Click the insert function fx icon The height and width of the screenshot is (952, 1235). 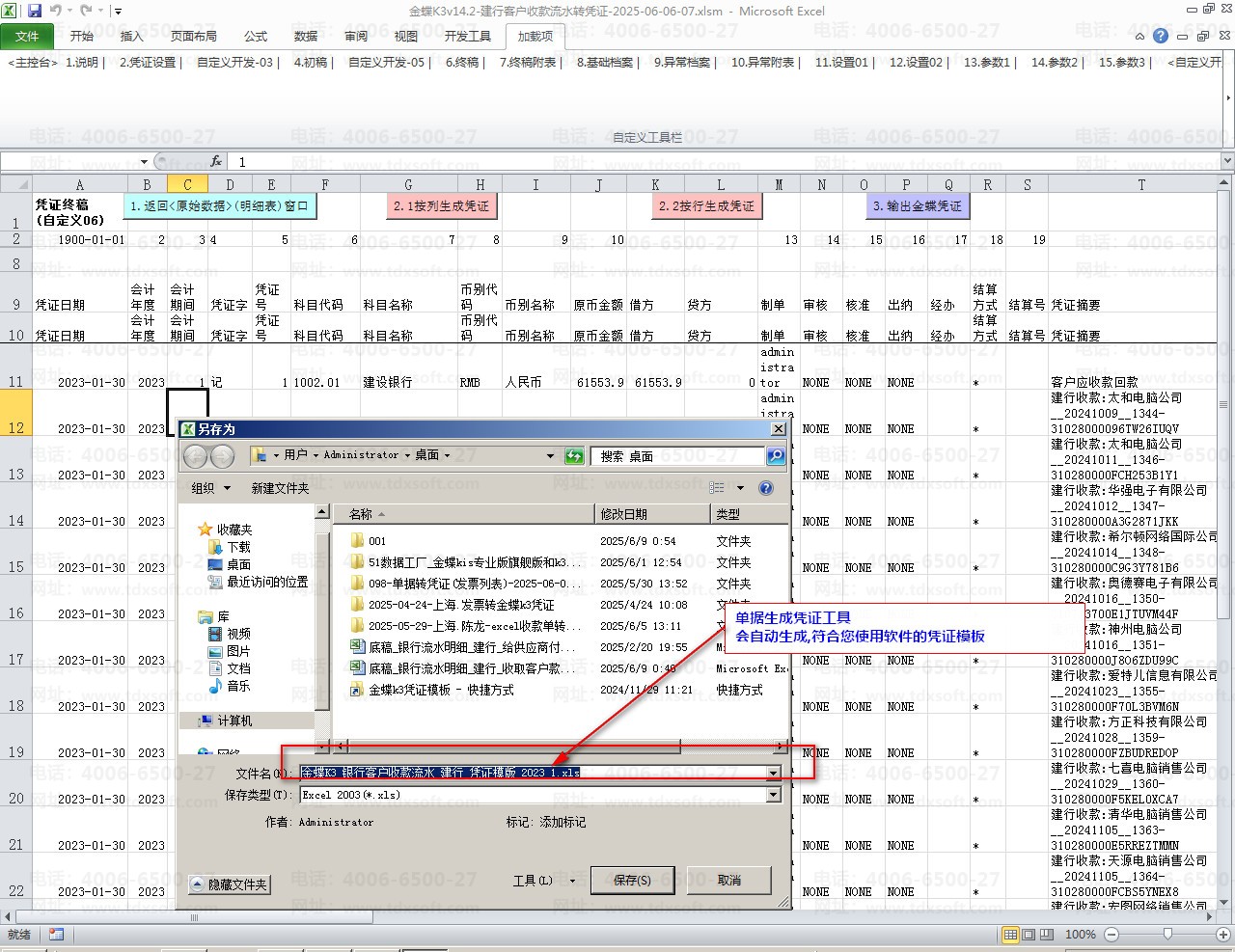coord(216,161)
